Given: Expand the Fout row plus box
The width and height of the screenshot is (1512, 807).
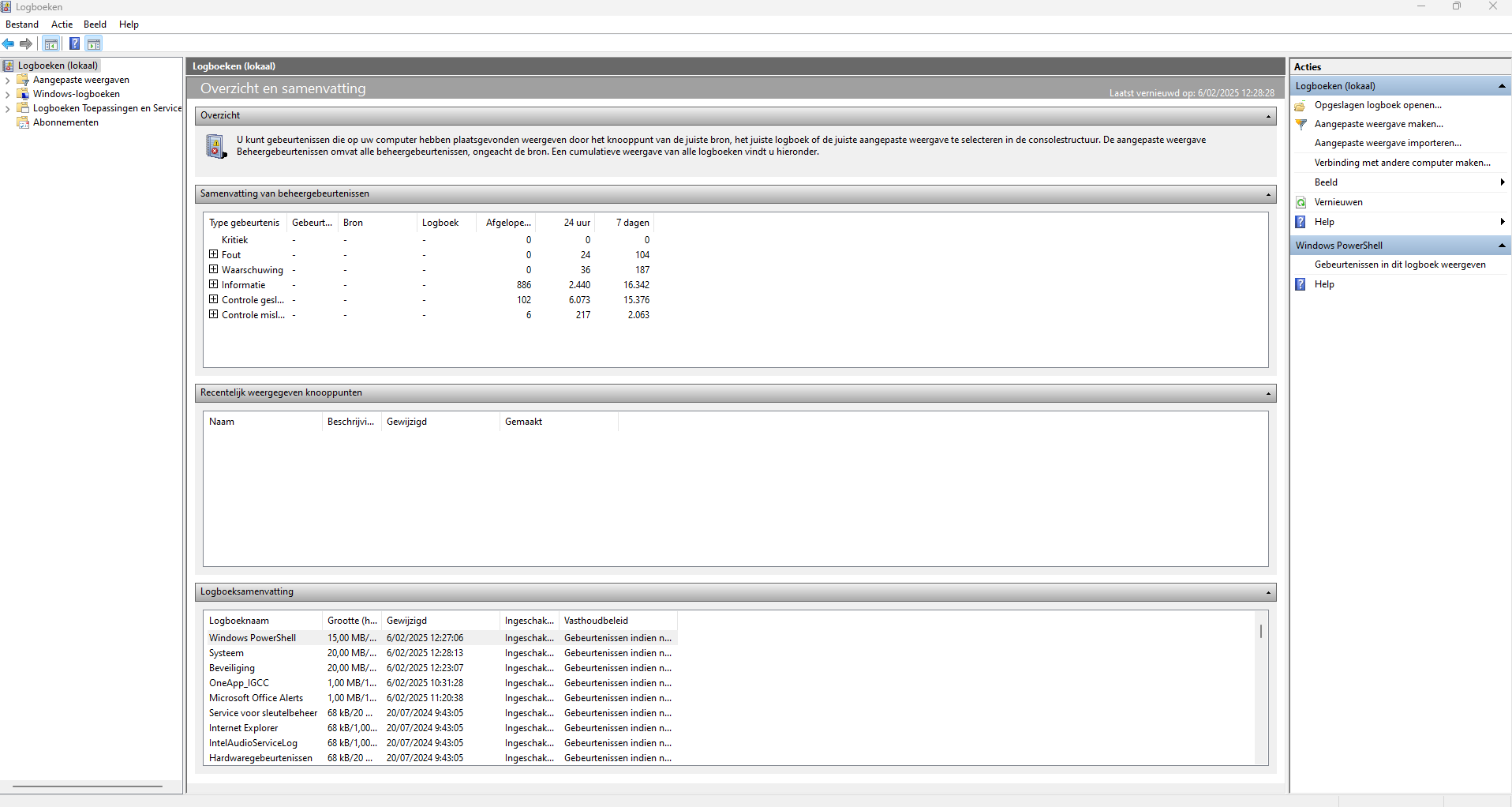Looking at the screenshot, I should point(214,253).
